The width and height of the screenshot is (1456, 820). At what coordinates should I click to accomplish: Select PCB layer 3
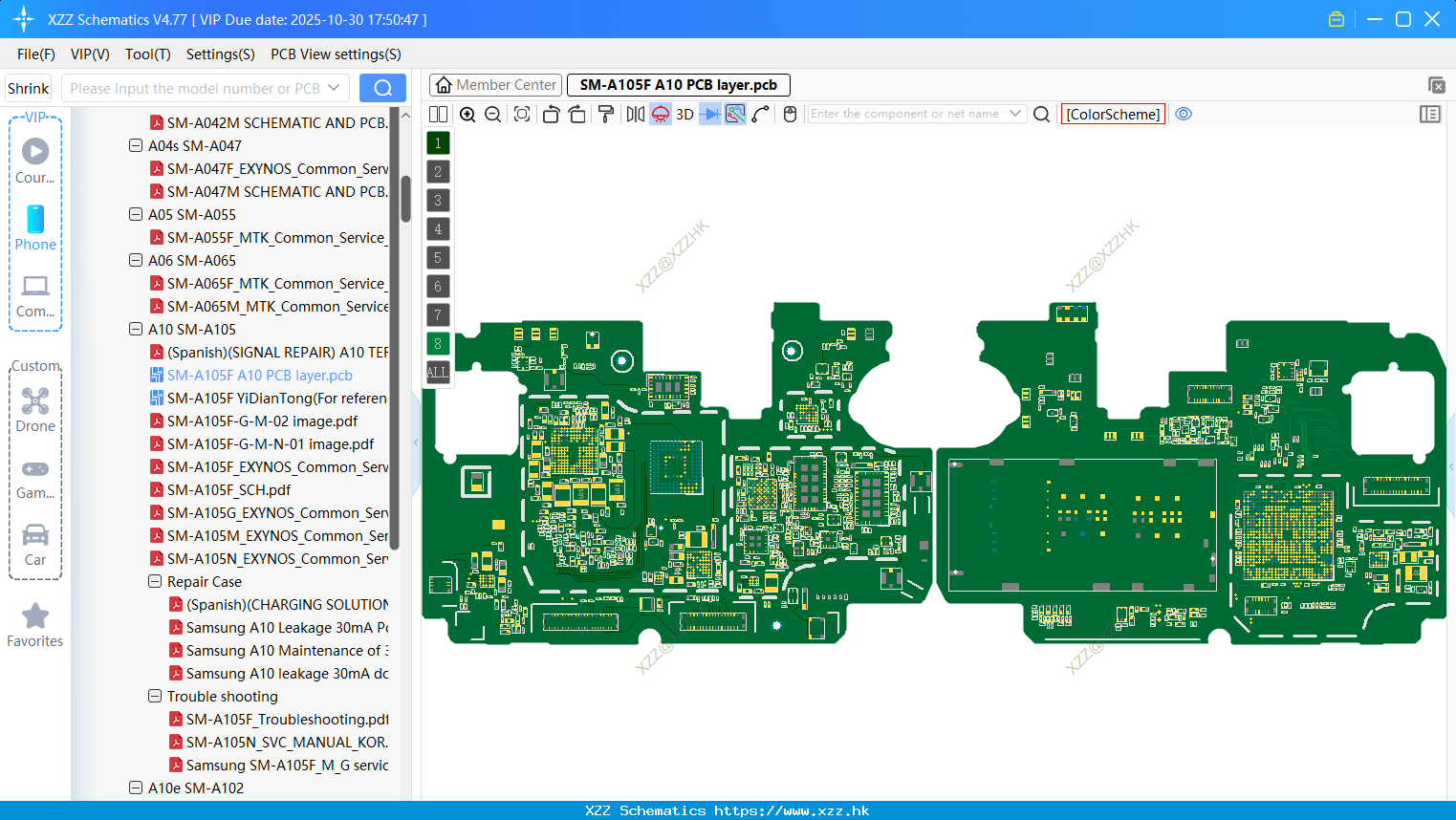pyautogui.click(x=438, y=201)
